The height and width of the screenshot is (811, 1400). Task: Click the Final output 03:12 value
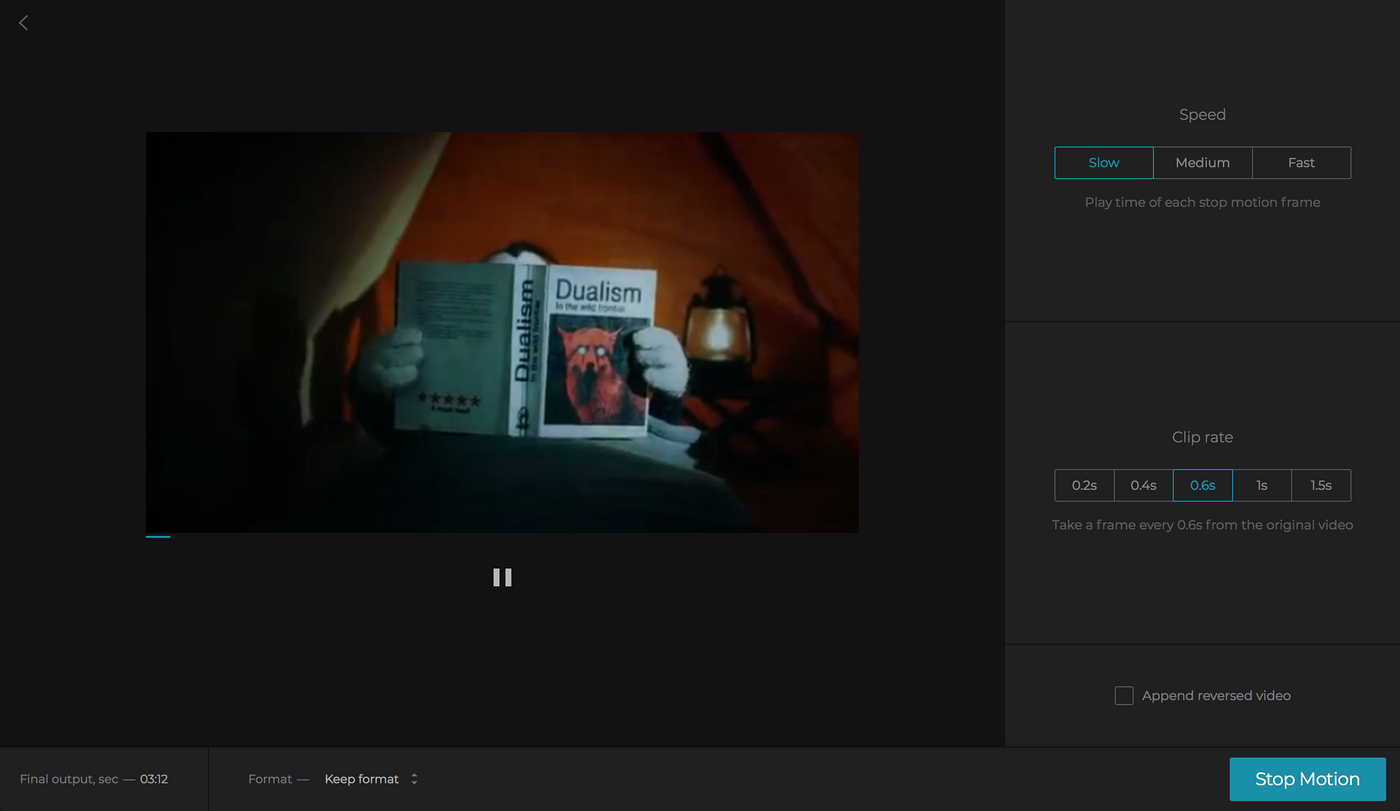pyautogui.click(x=154, y=779)
